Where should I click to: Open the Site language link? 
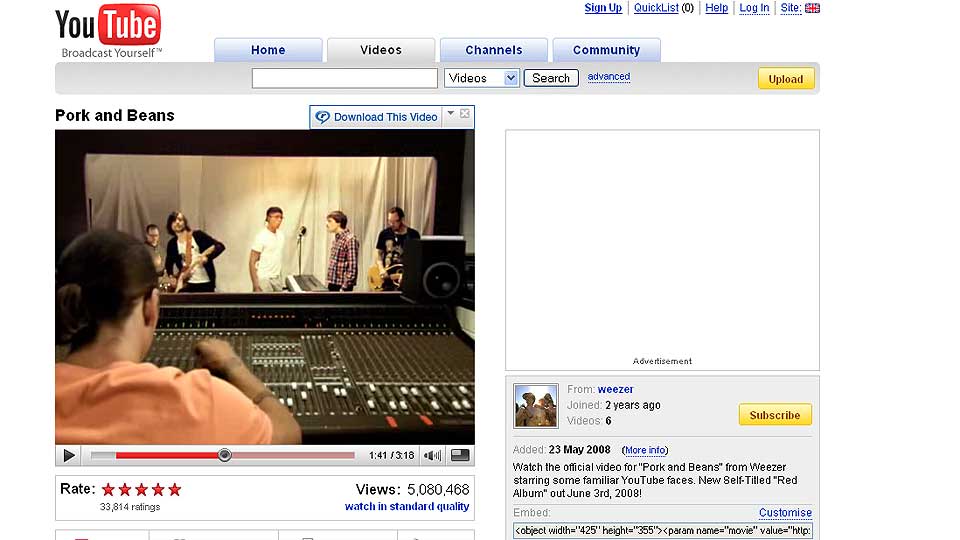coord(790,8)
